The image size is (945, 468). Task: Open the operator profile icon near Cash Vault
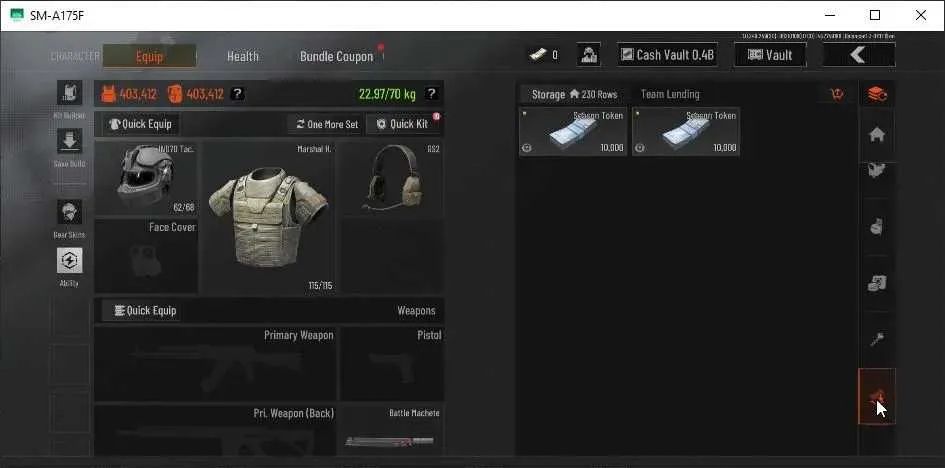coord(588,55)
